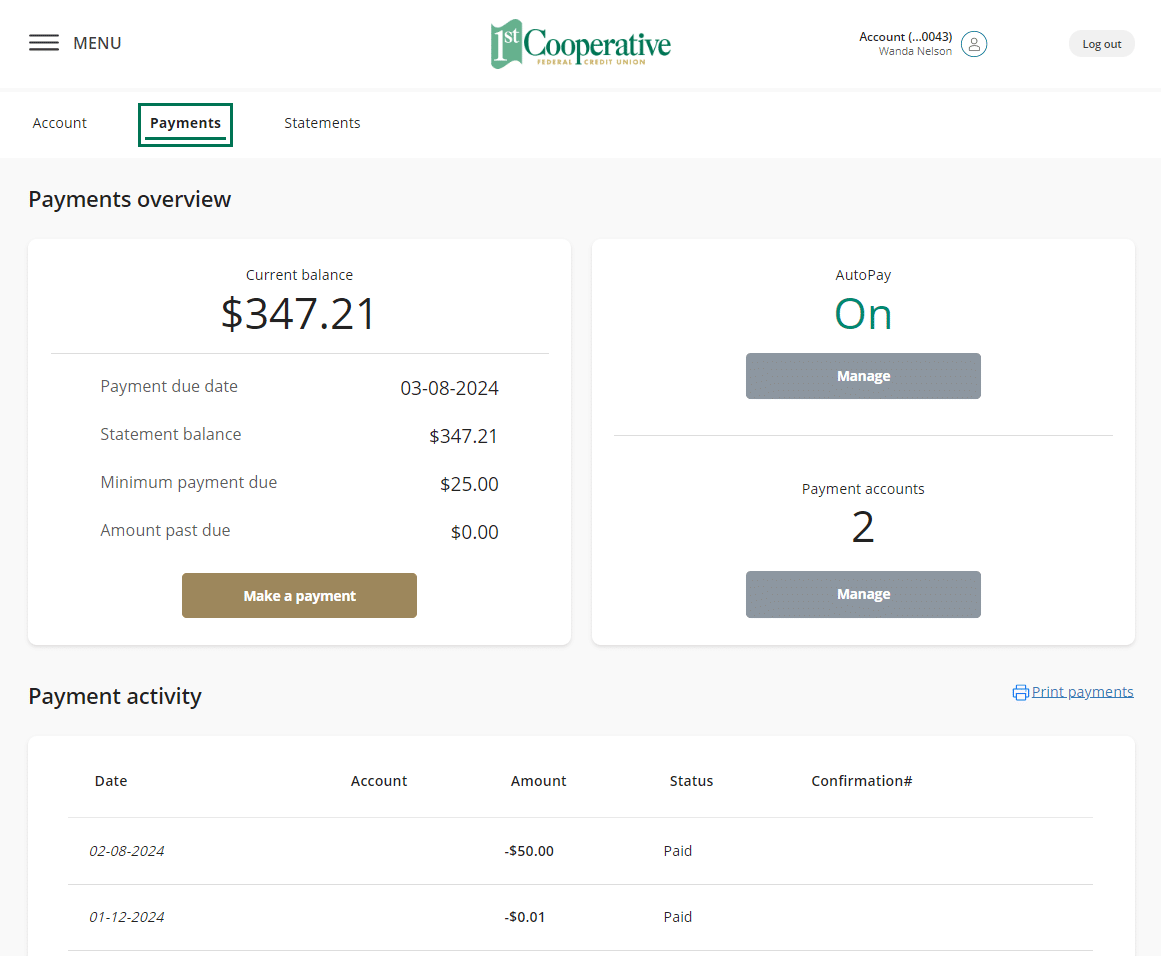This screenshot has width=1161, height=956.
Task: Manage AutoPay settings
Action: pos(863,376)
